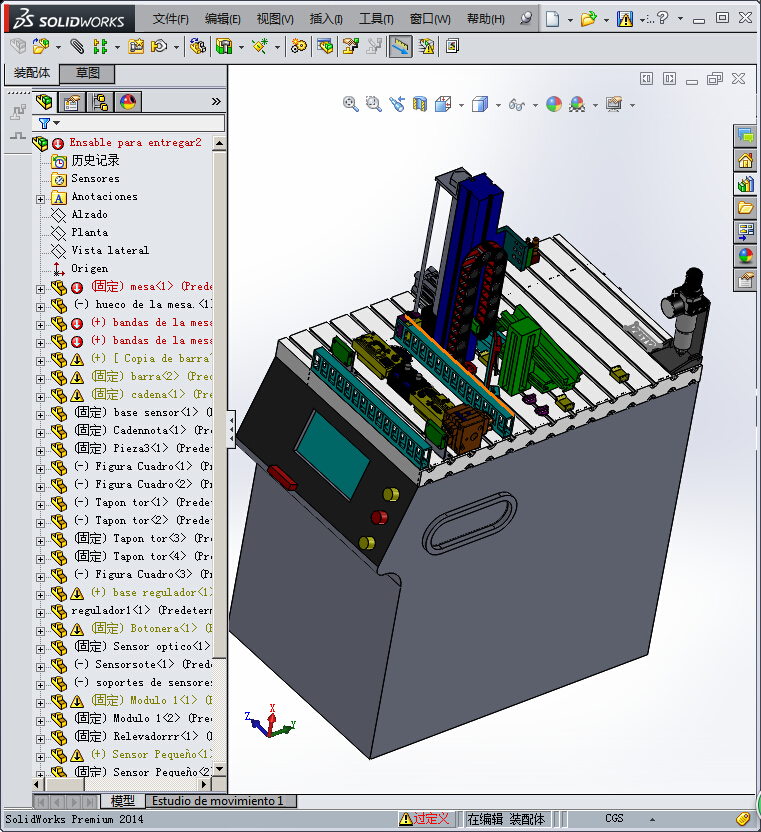The image size is (761, 832).
Task: Open the 文件(F) menu
Action: pyautogui.click(x=170, y=19)
